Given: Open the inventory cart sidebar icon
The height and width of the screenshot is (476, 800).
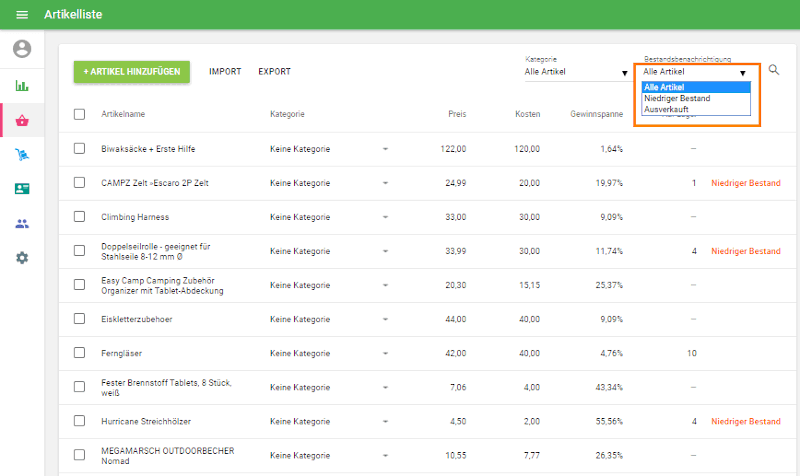Looking at the screenshot, I should click(22, 154).
